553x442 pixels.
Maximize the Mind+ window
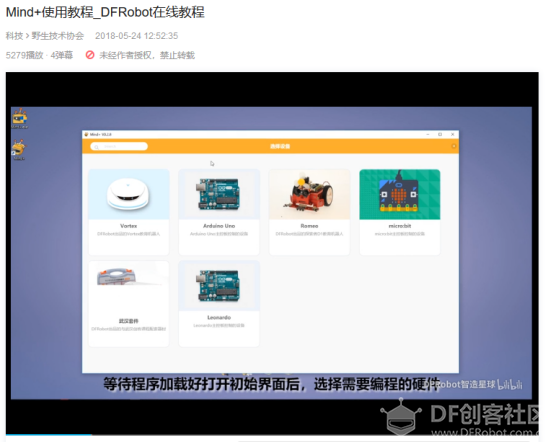point(440,134)
